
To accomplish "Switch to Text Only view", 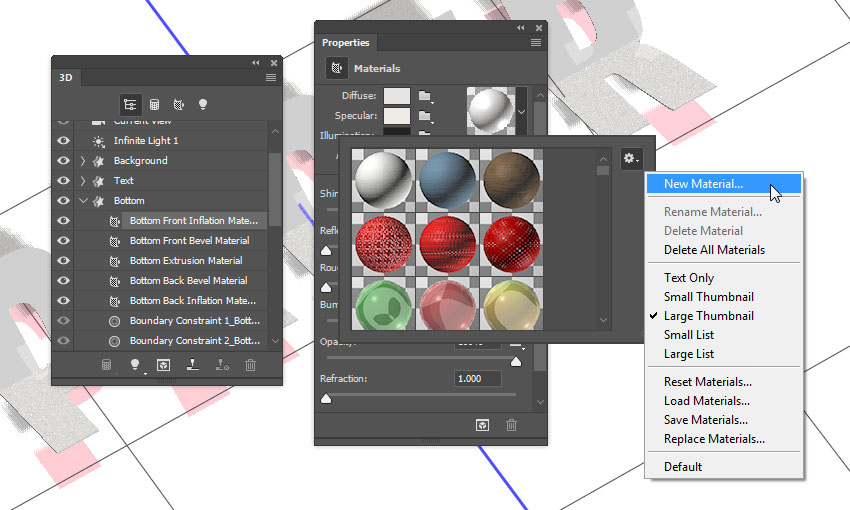I will click(688, 277).
